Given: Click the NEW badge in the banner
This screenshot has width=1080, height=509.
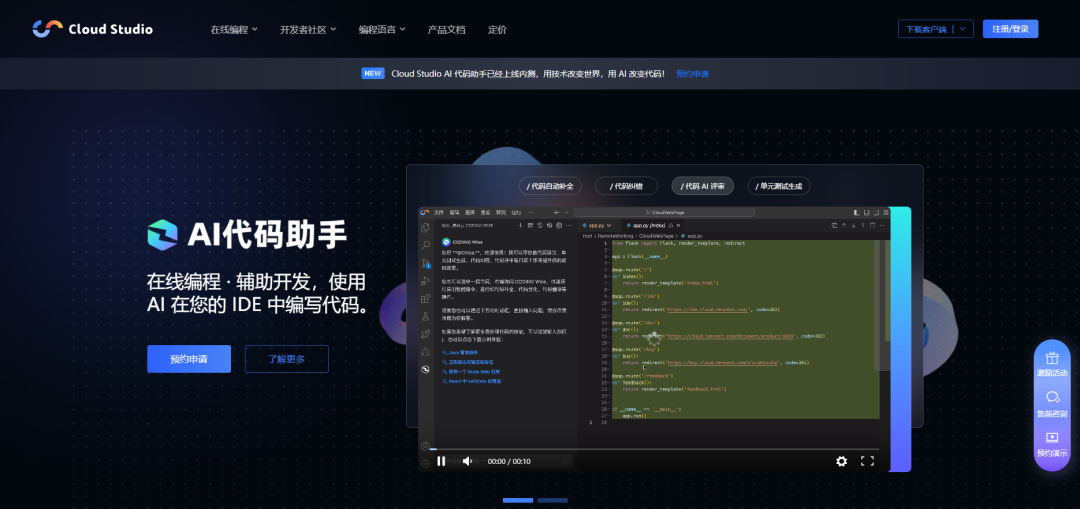Looking at the screenshot, I should [x=373, y=73].
